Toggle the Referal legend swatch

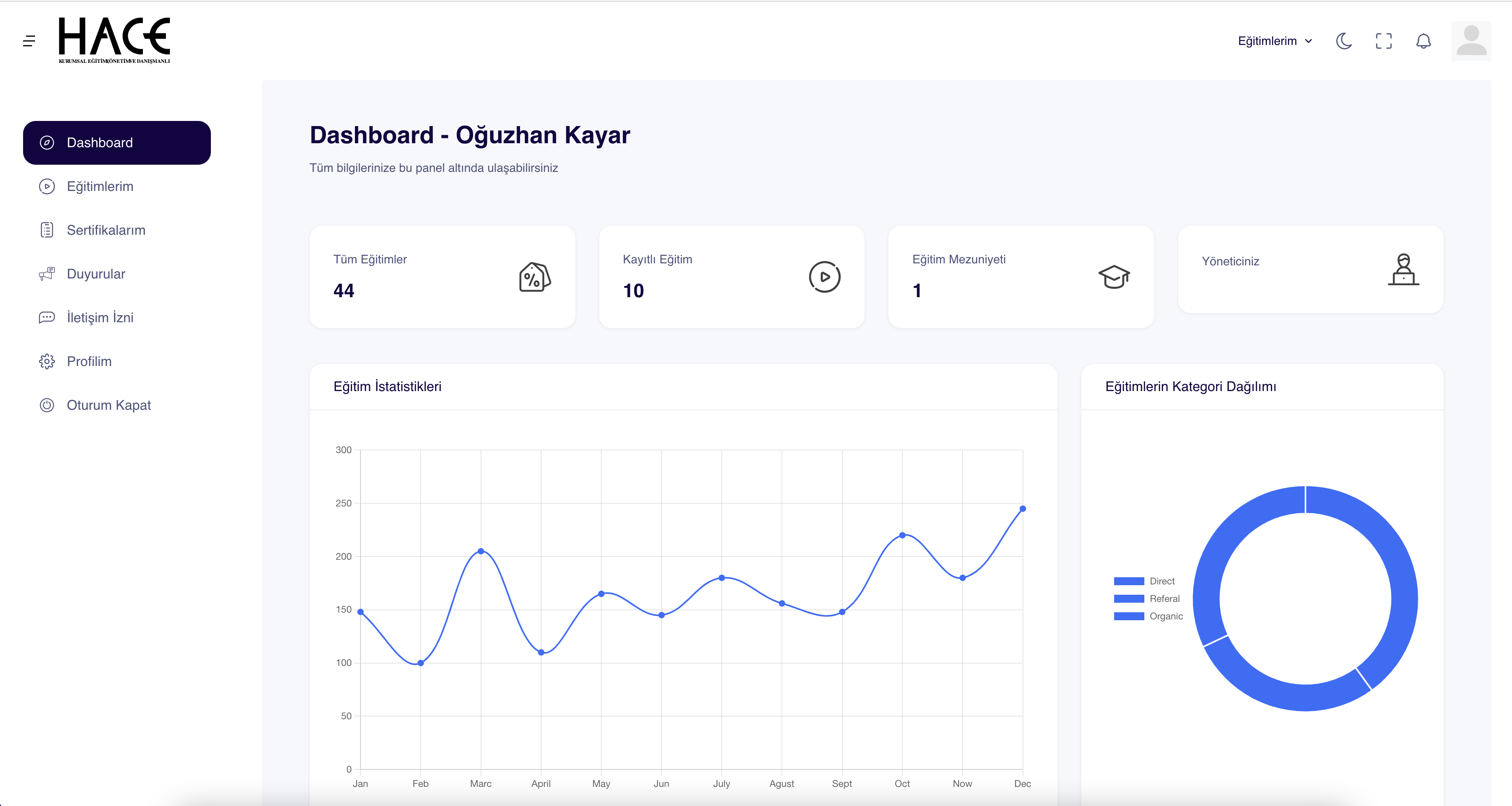coord(1129,599)
